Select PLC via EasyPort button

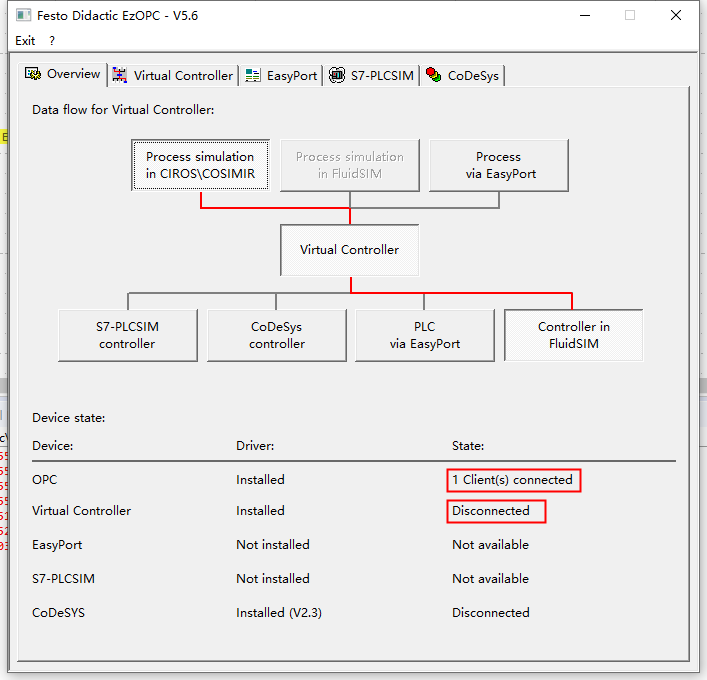pyautogui.click(x=425, y=335)
